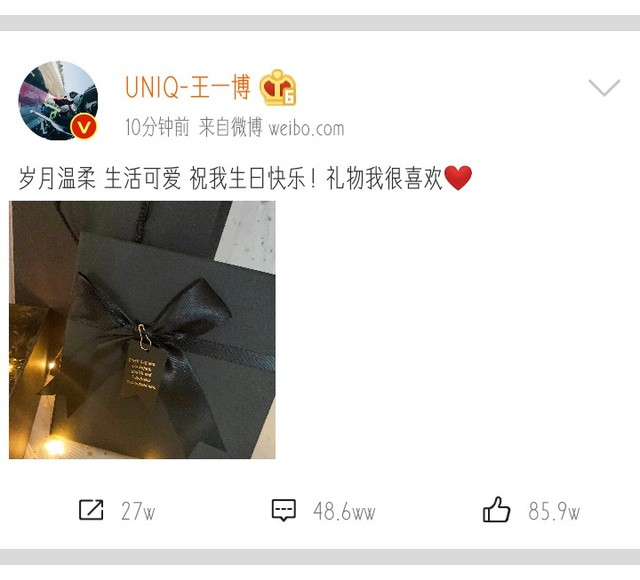The height and width of the screenshot is (580, 640).
Task: Click the red heart emoji
Action: [458, 178]
